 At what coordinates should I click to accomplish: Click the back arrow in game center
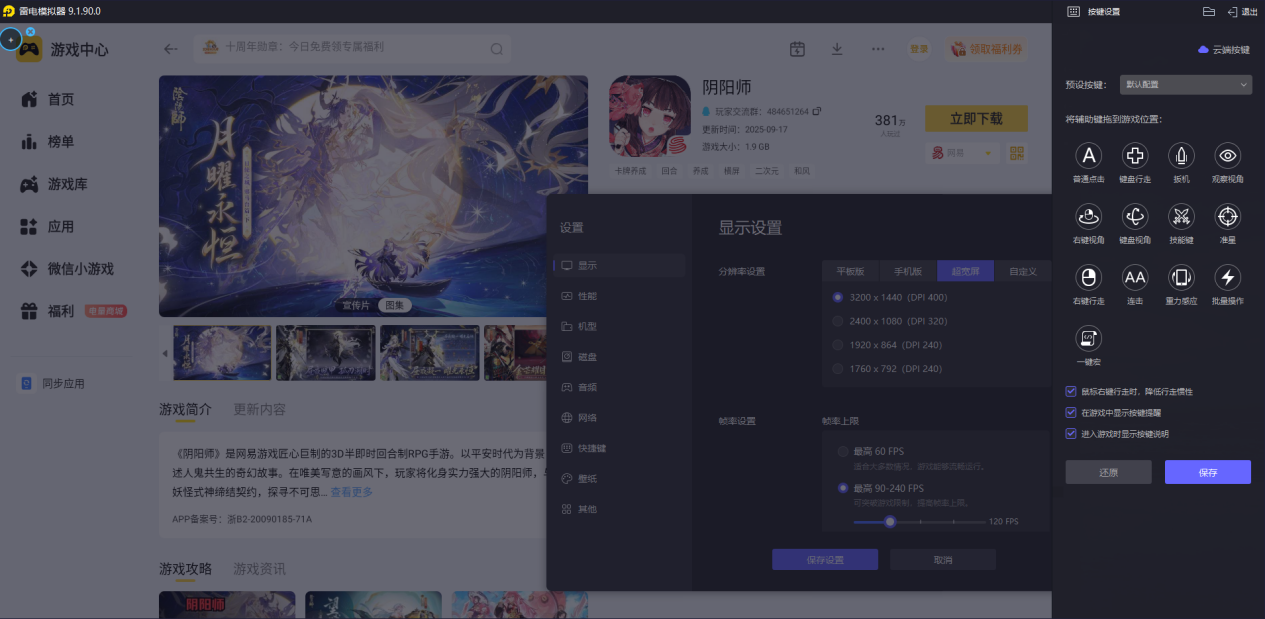171,48
